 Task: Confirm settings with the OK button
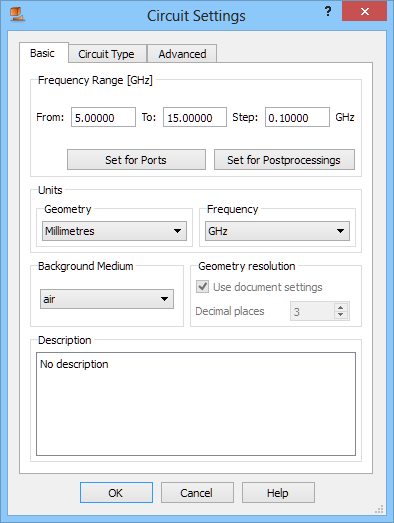point(116,492)
